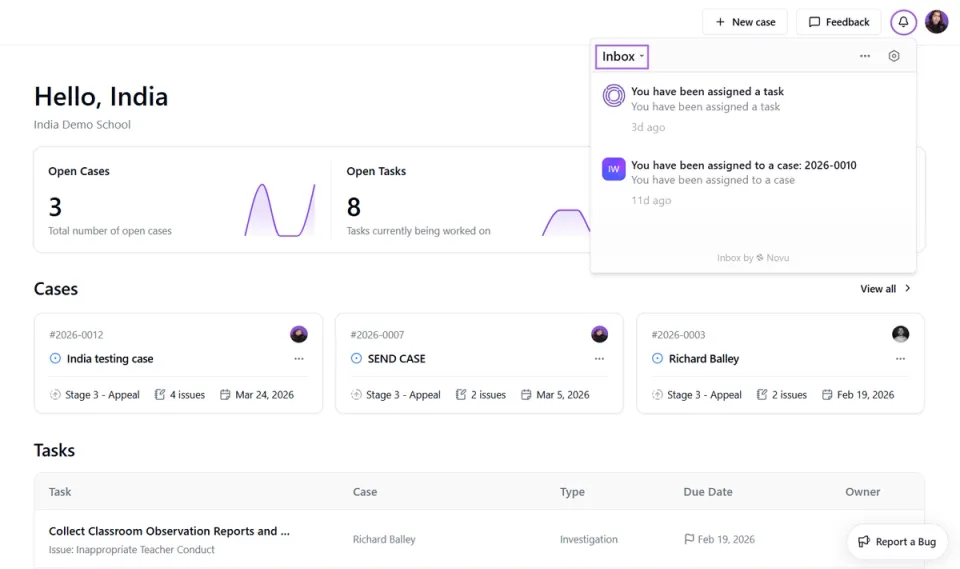Click status circle icon on Richard Balley card

pos(657,358)
